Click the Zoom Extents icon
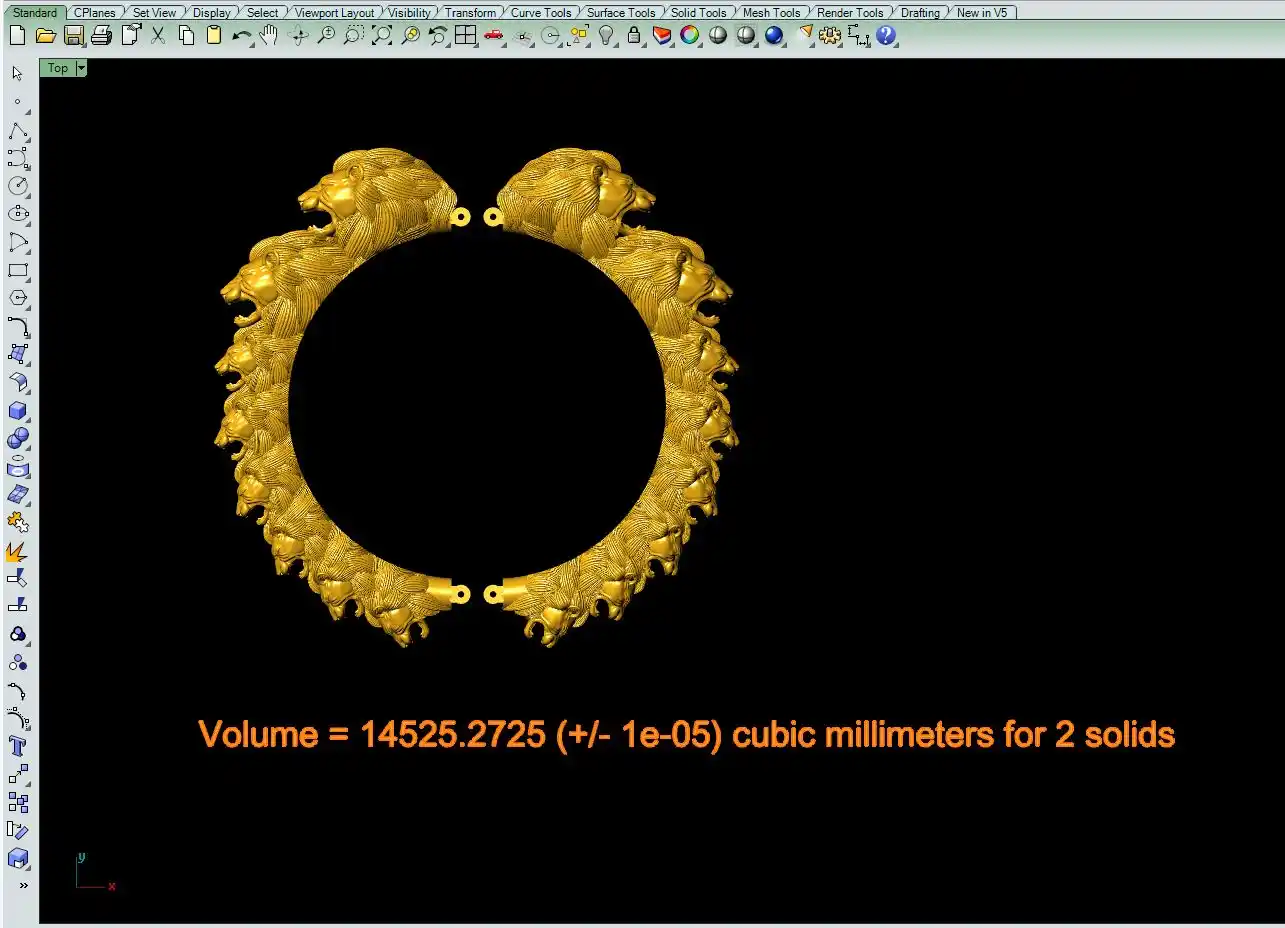The width and height of the screenshot is (1285, 928). click(x=382, y=36)
